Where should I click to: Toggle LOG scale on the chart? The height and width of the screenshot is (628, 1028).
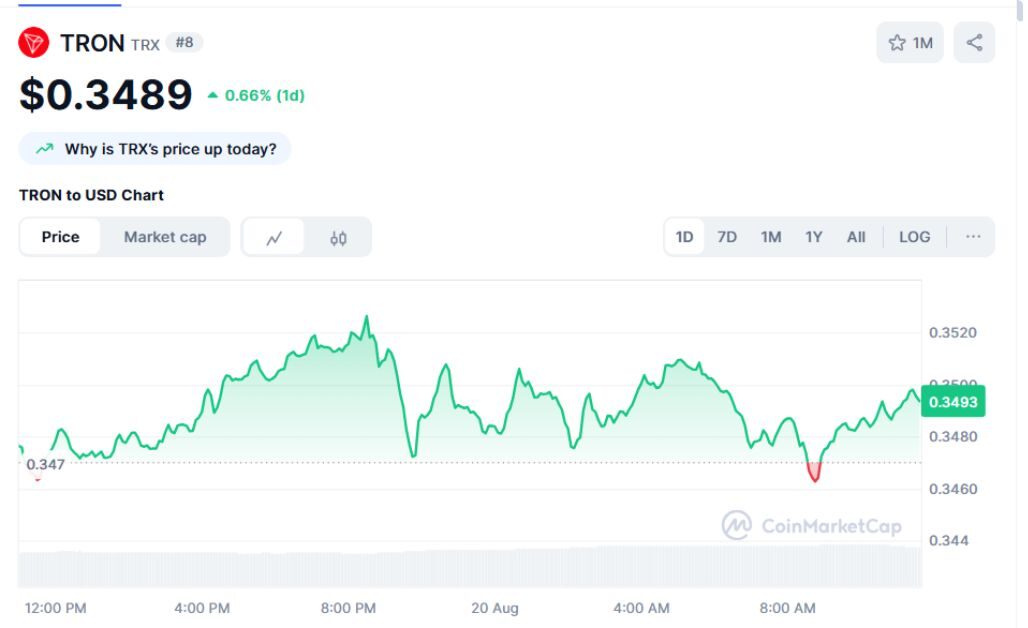[x=915, y=237]
